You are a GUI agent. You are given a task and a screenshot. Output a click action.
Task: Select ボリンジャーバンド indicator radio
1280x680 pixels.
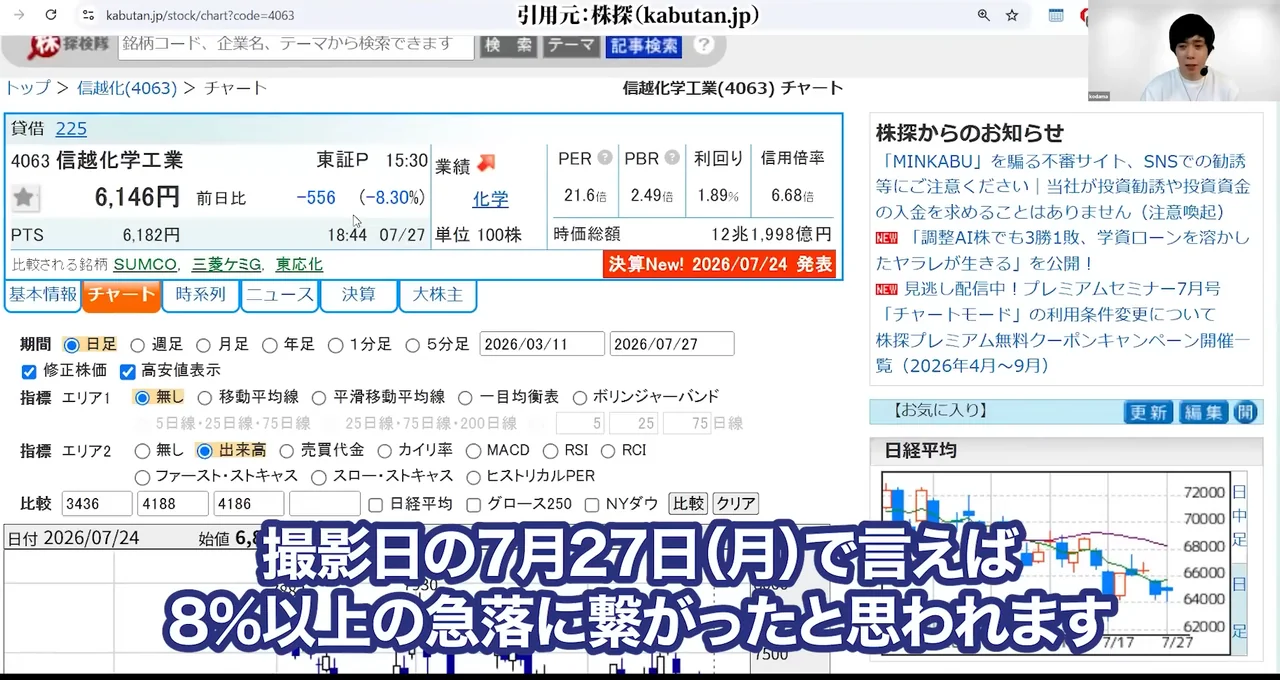click(x=578, y=397)
